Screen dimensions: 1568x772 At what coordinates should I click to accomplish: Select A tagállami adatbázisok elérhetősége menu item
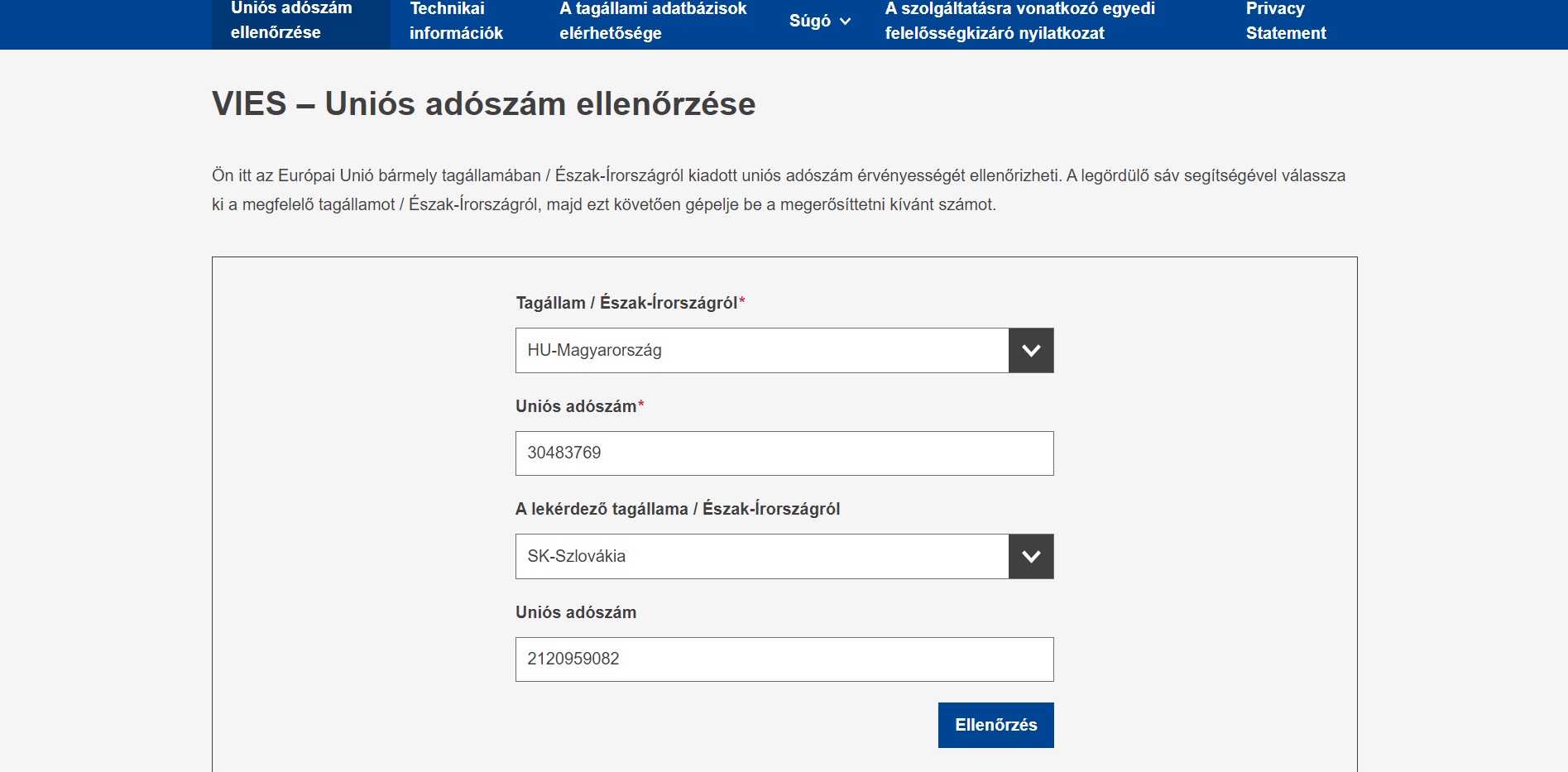tap(653, 21)
